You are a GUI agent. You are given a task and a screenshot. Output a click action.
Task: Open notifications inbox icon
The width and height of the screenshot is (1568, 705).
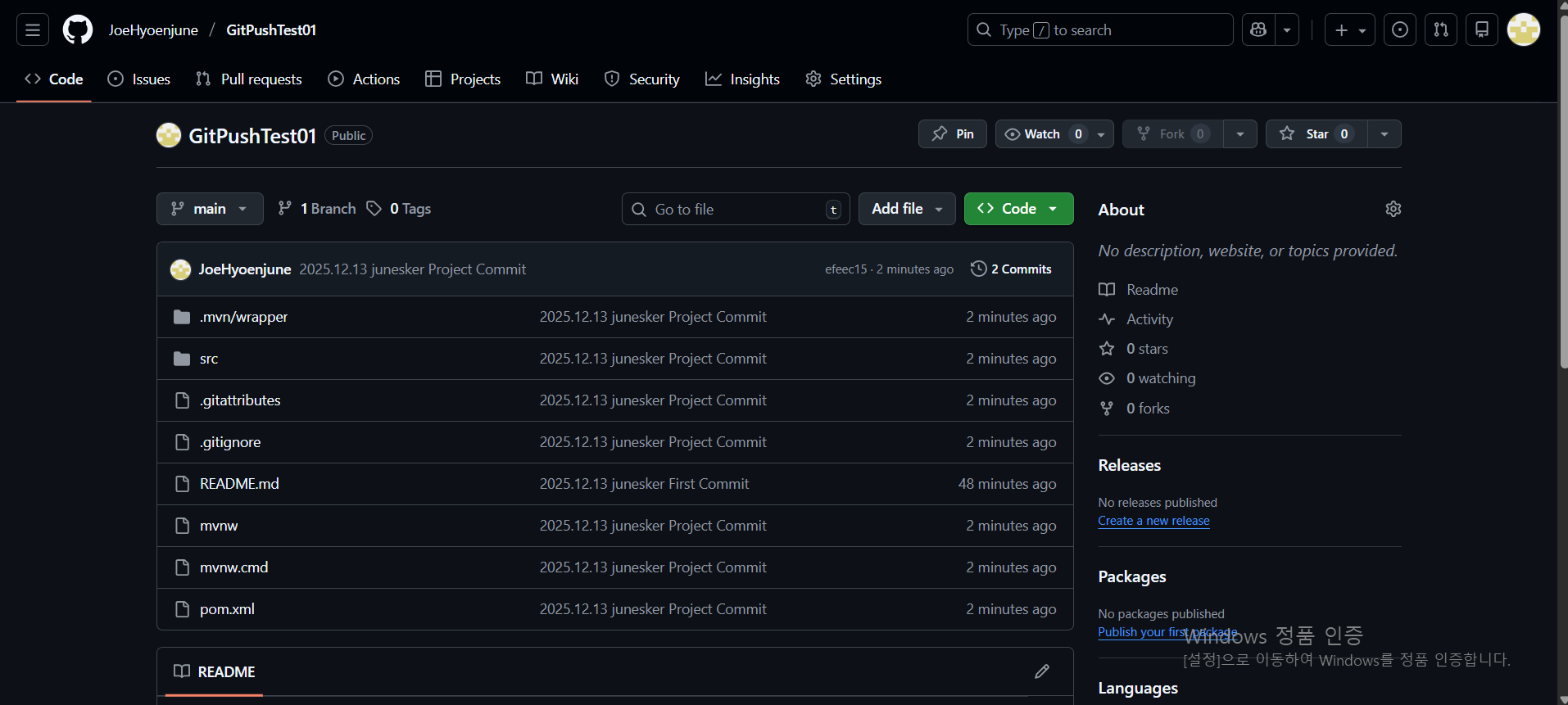click(x=1482, y=30)
